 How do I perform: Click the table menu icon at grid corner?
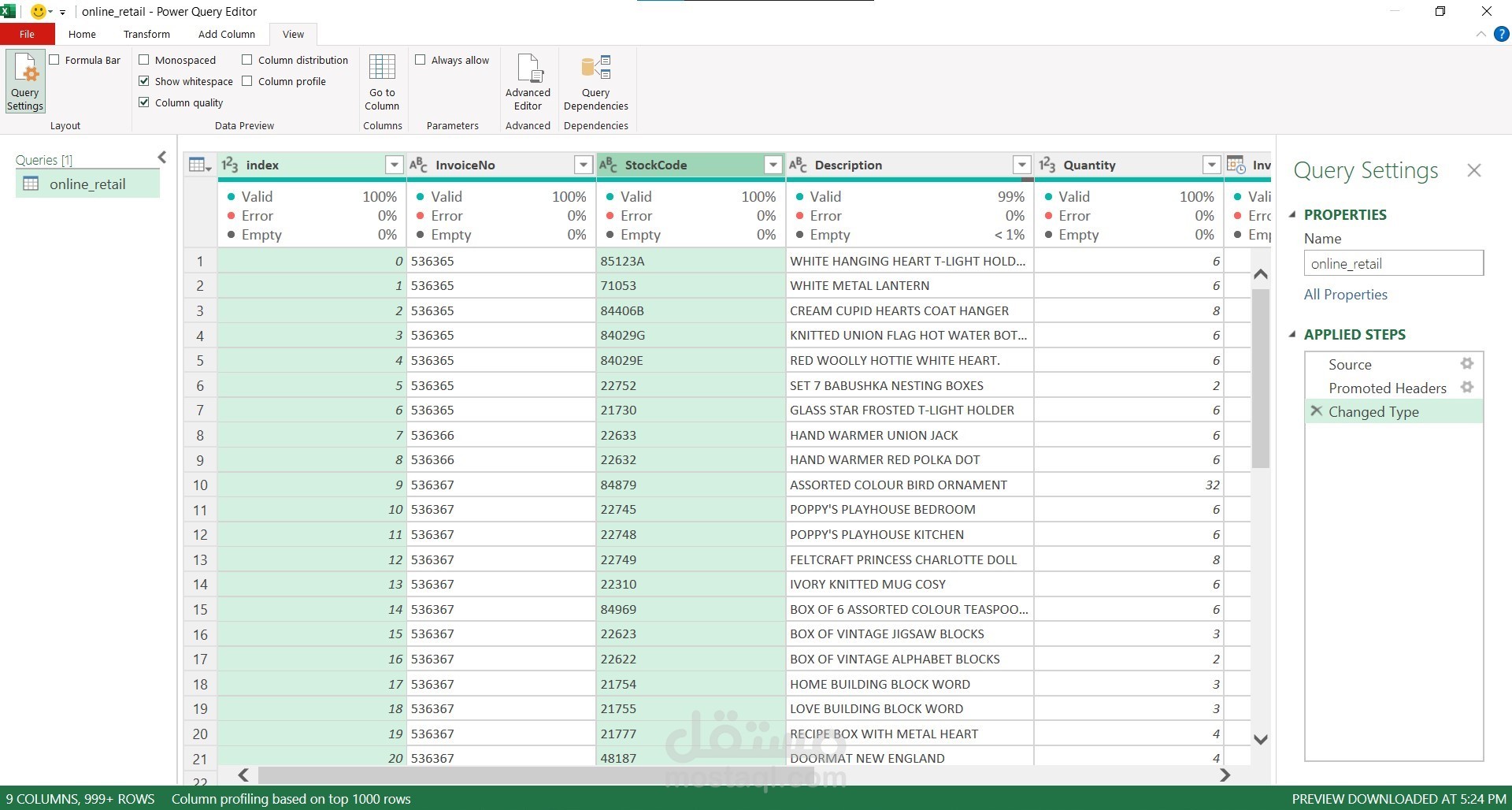tap(200, 165)
